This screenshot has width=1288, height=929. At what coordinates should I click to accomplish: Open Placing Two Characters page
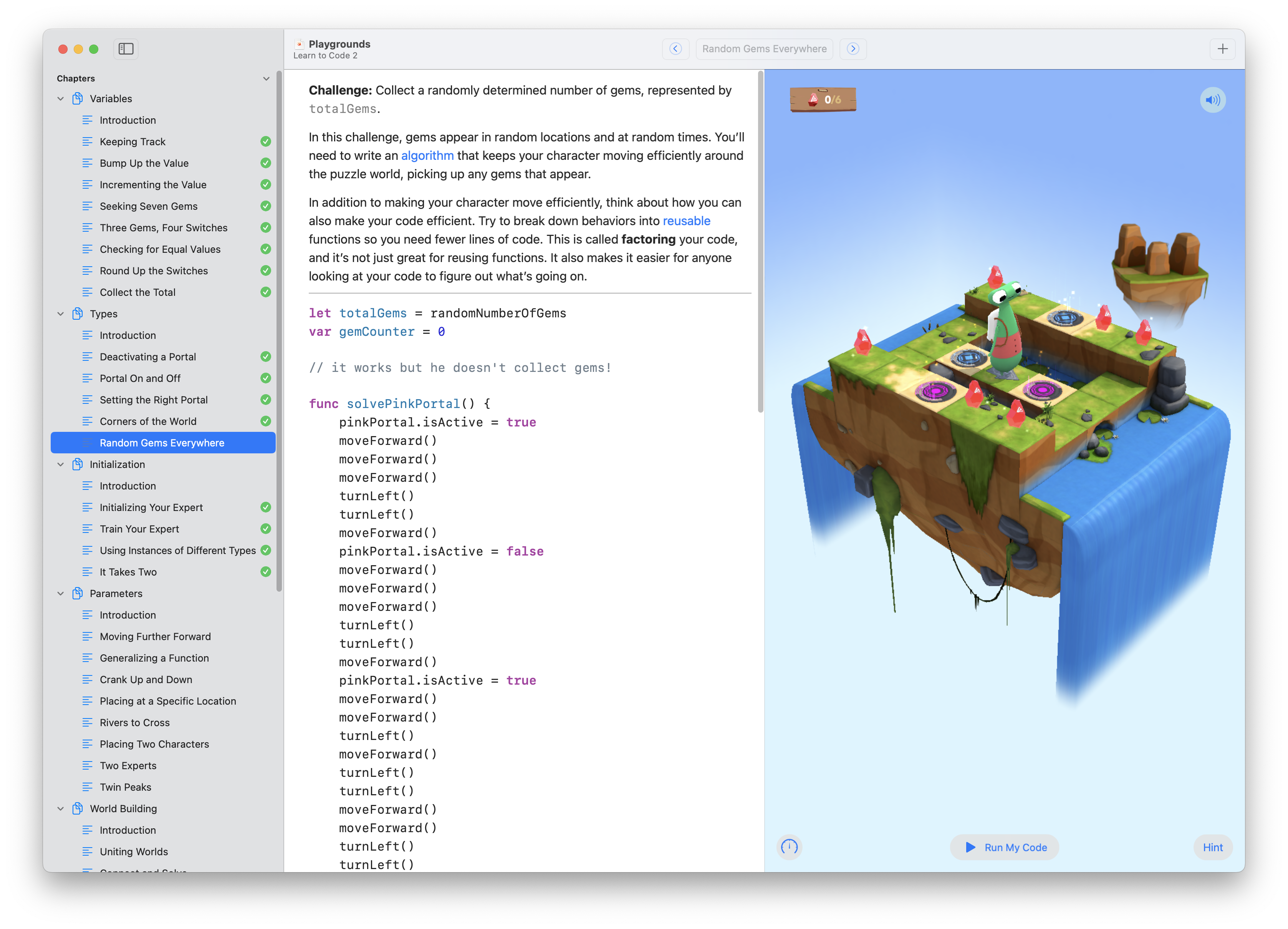(163, 744)
